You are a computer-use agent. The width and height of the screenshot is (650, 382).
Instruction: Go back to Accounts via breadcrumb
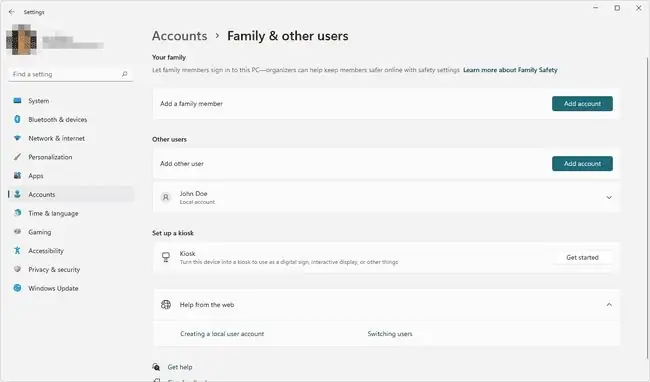point(179,36)
